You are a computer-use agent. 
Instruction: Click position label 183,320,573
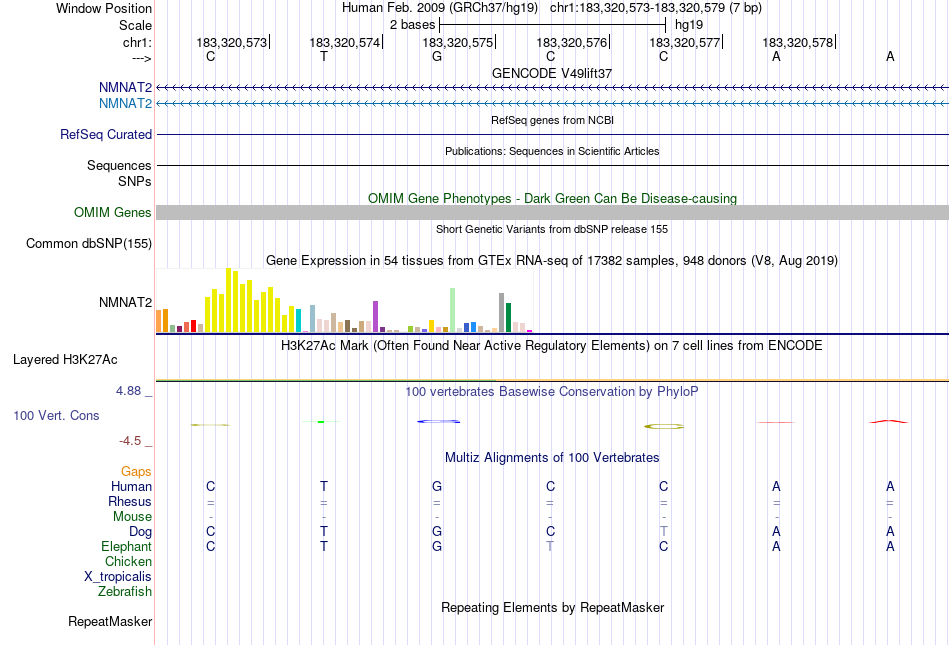pyautogui.click(x=231, y=42)
